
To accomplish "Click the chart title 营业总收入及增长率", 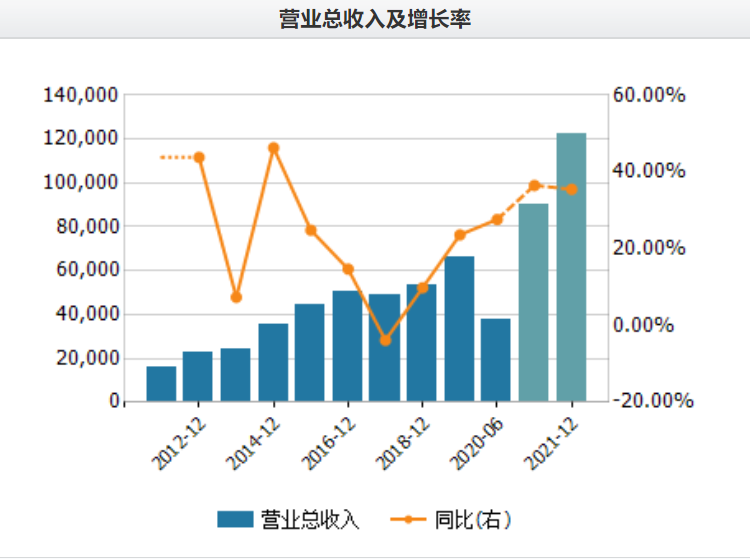I will coord(375,19).
